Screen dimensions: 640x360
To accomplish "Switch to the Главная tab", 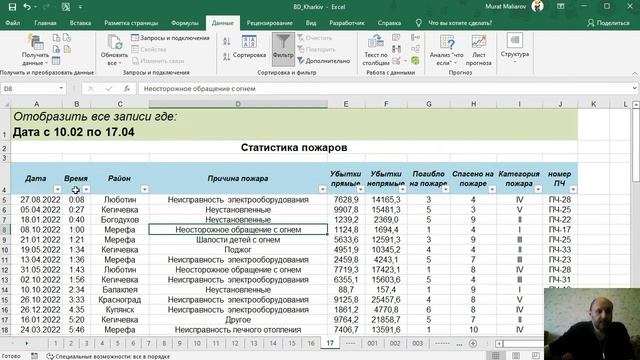I will pos(45,23).
